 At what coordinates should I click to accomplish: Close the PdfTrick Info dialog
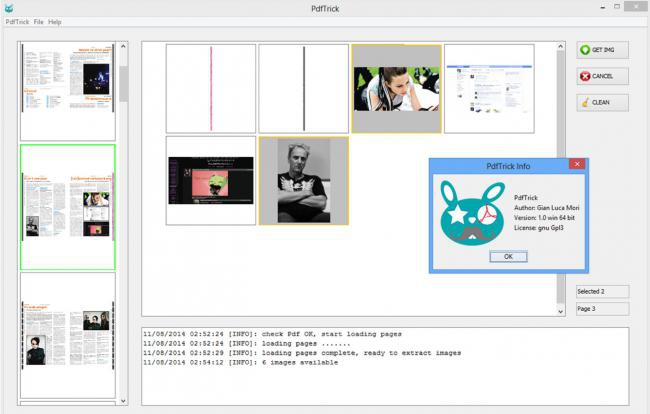577,164
